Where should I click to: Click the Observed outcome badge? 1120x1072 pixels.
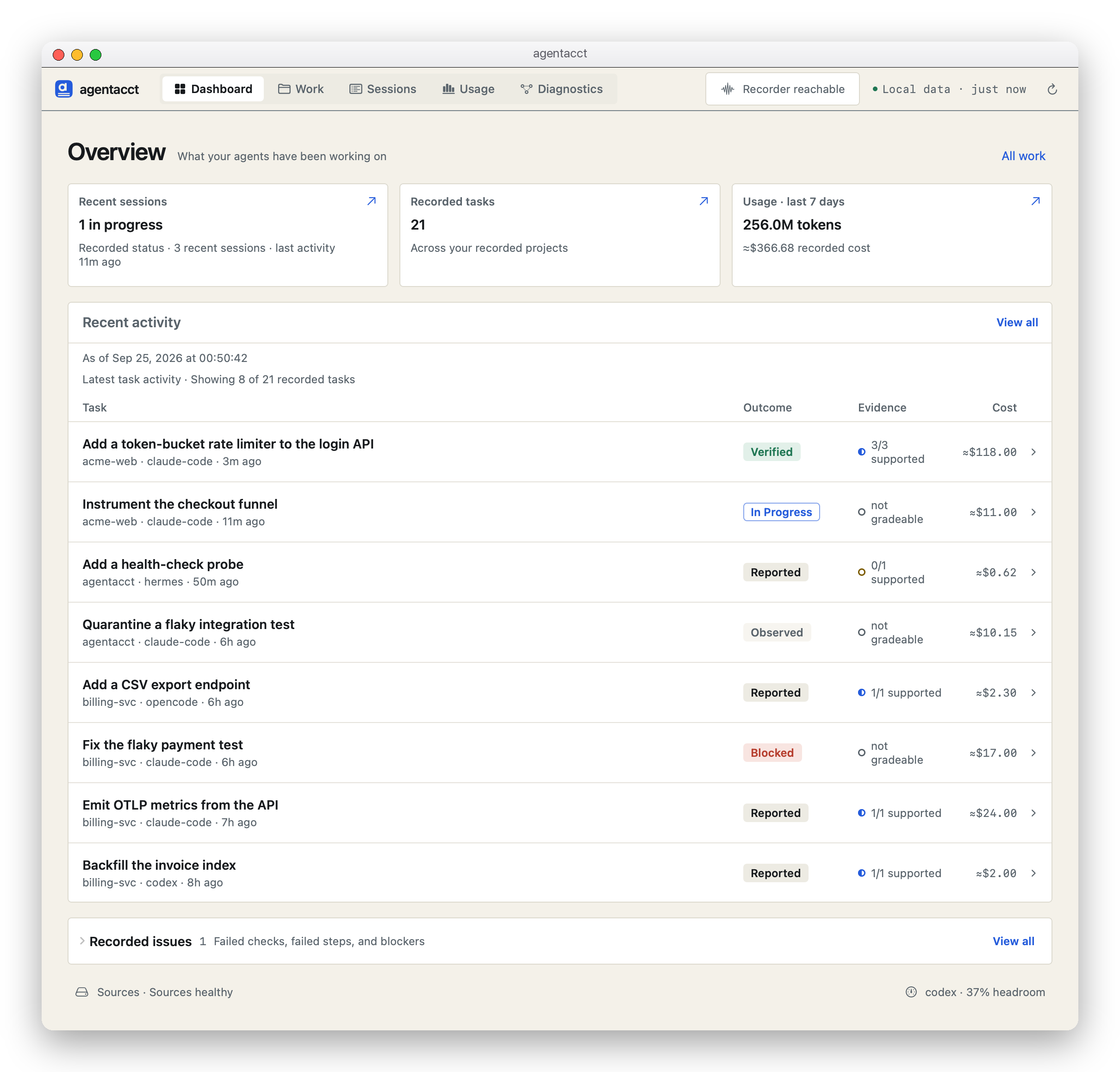777,633
